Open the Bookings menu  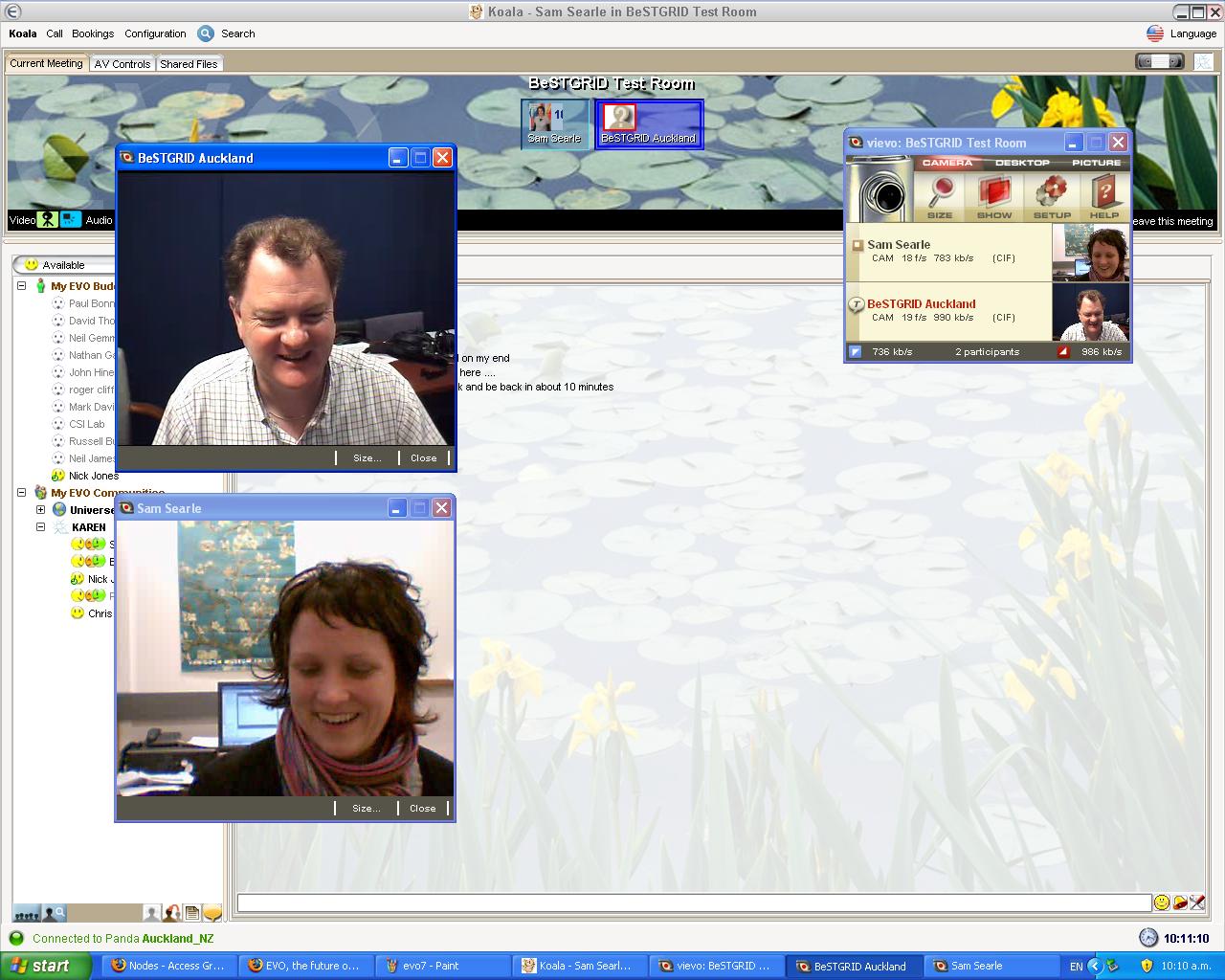click(x=93, y=33)
